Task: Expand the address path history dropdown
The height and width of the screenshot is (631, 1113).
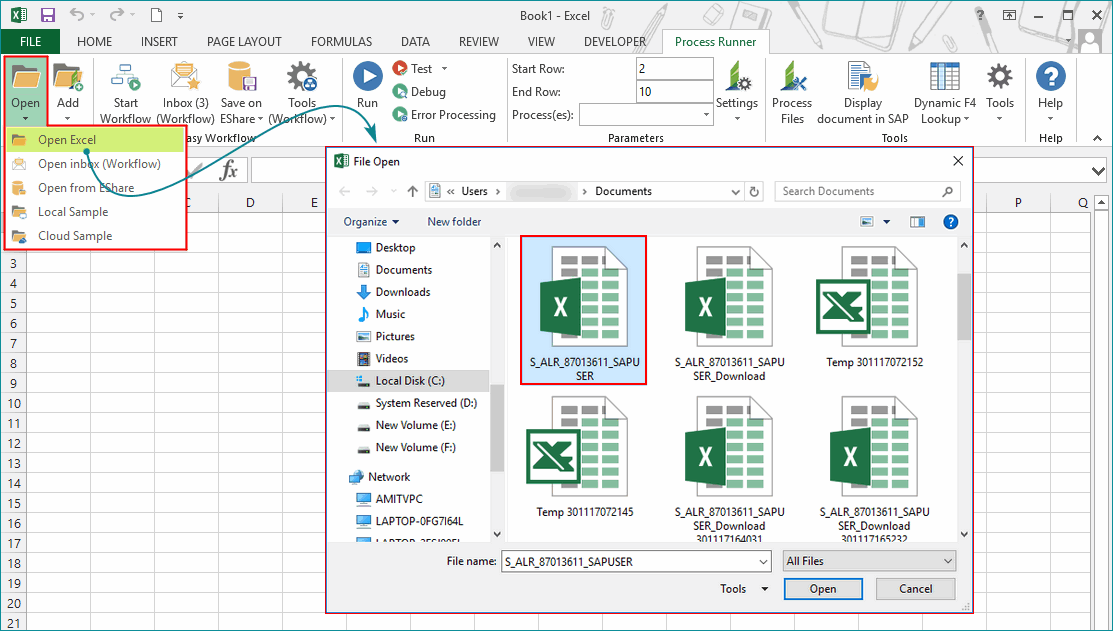Action: 735,192
